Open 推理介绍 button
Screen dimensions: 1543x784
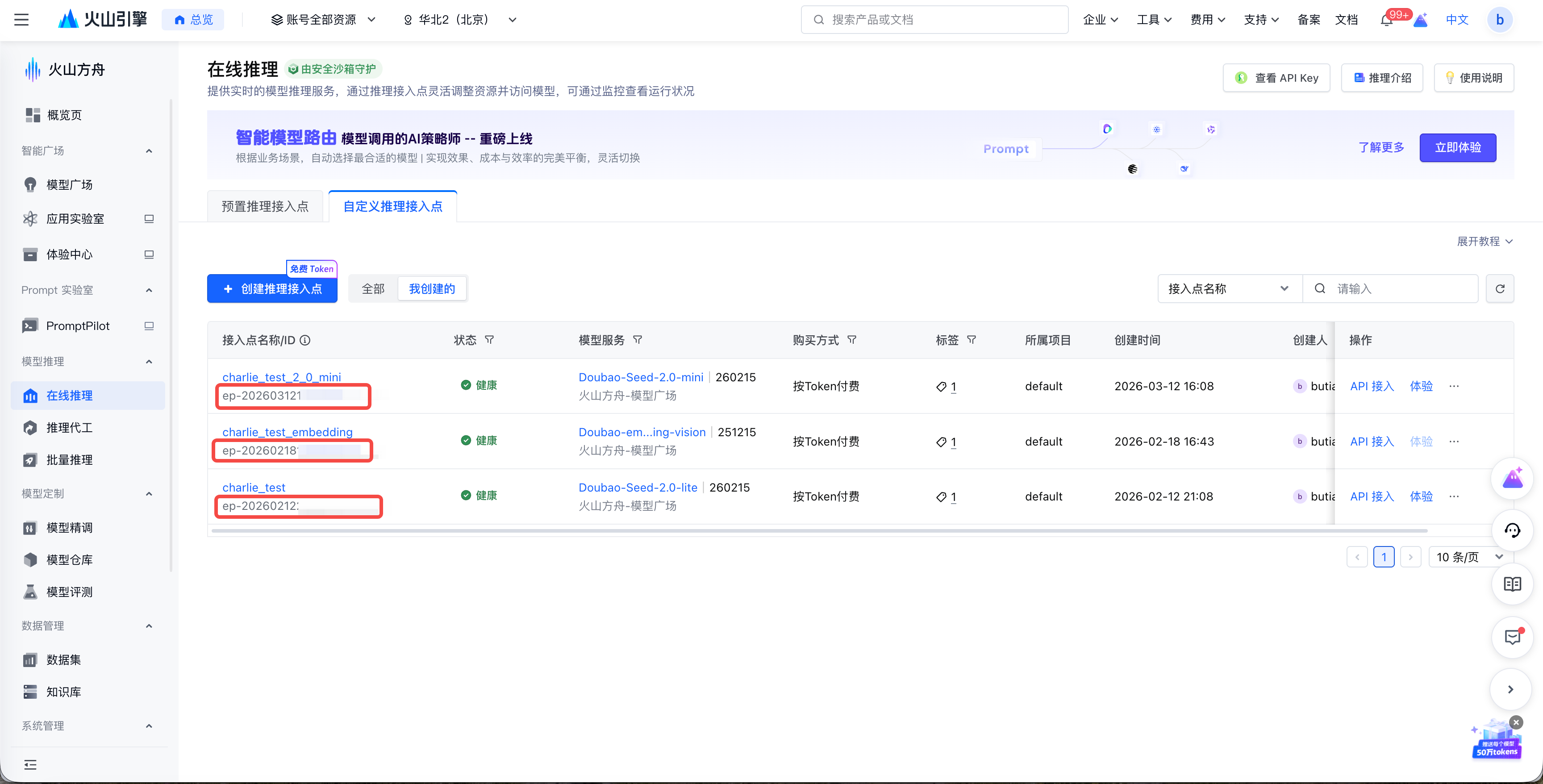coord(1382,78)
